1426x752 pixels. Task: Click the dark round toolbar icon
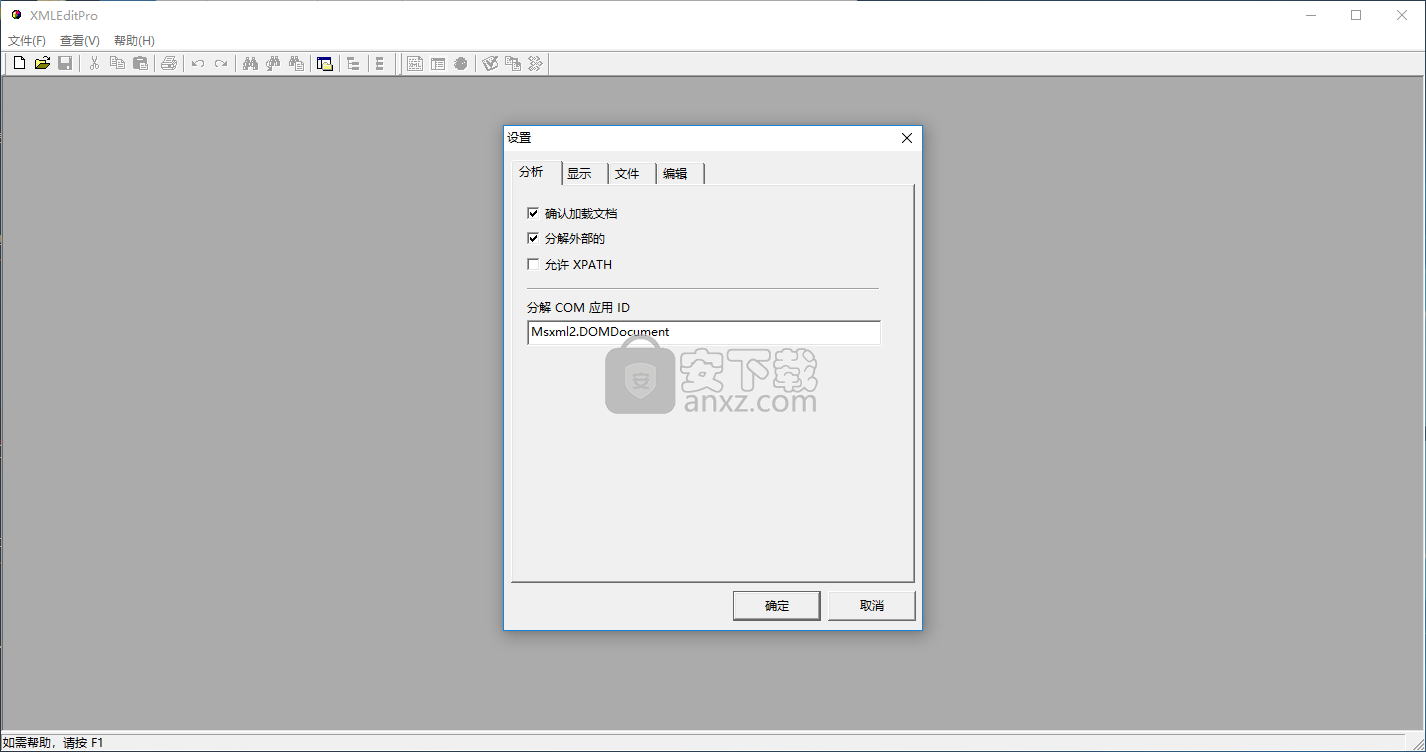(x=461, y=64)
